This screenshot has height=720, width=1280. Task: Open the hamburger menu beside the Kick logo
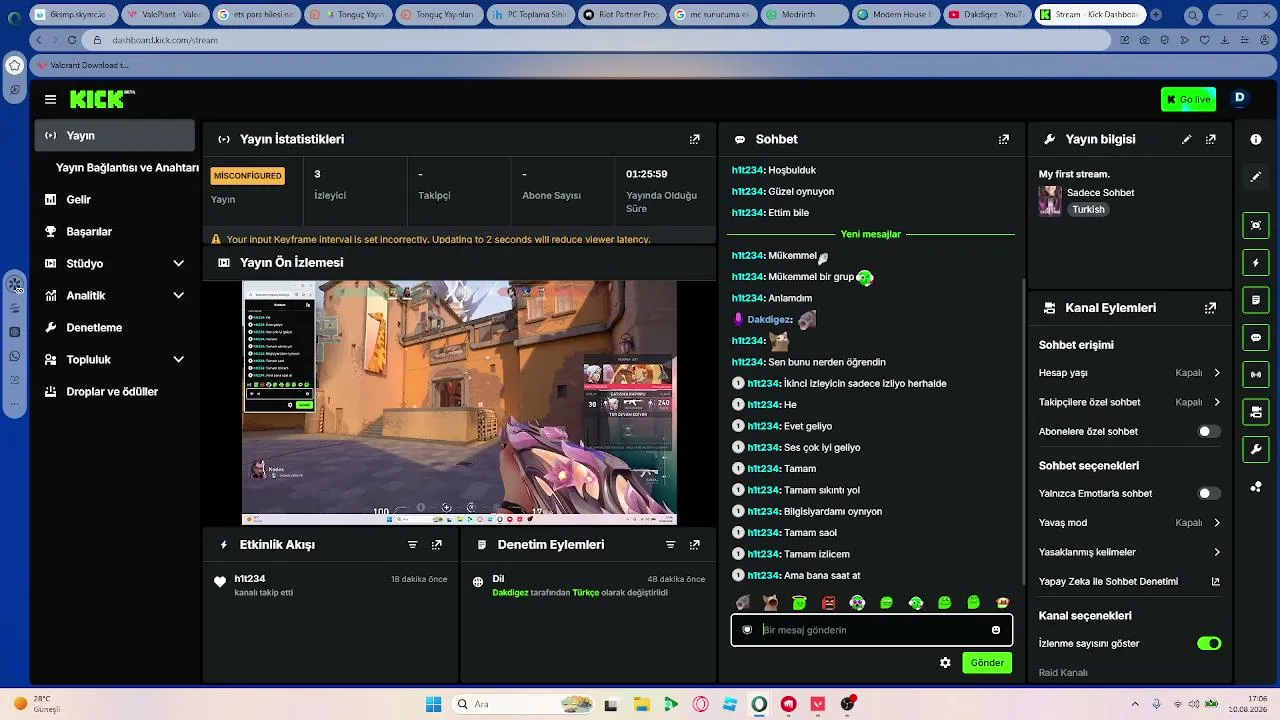pyautogui.click(x=50, y=99)
